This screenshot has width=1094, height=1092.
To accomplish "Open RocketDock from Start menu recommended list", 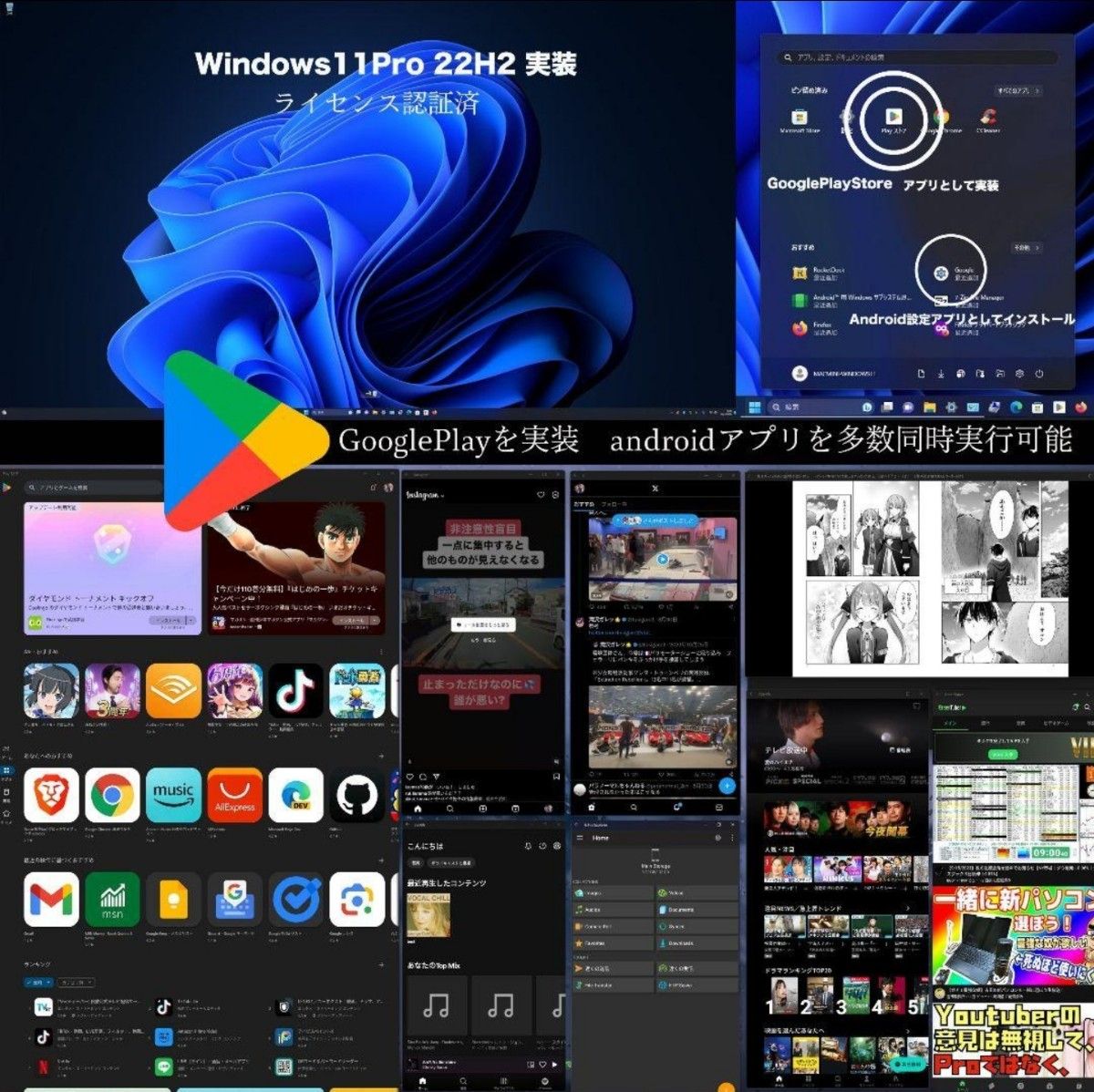I will pos(819,273).
